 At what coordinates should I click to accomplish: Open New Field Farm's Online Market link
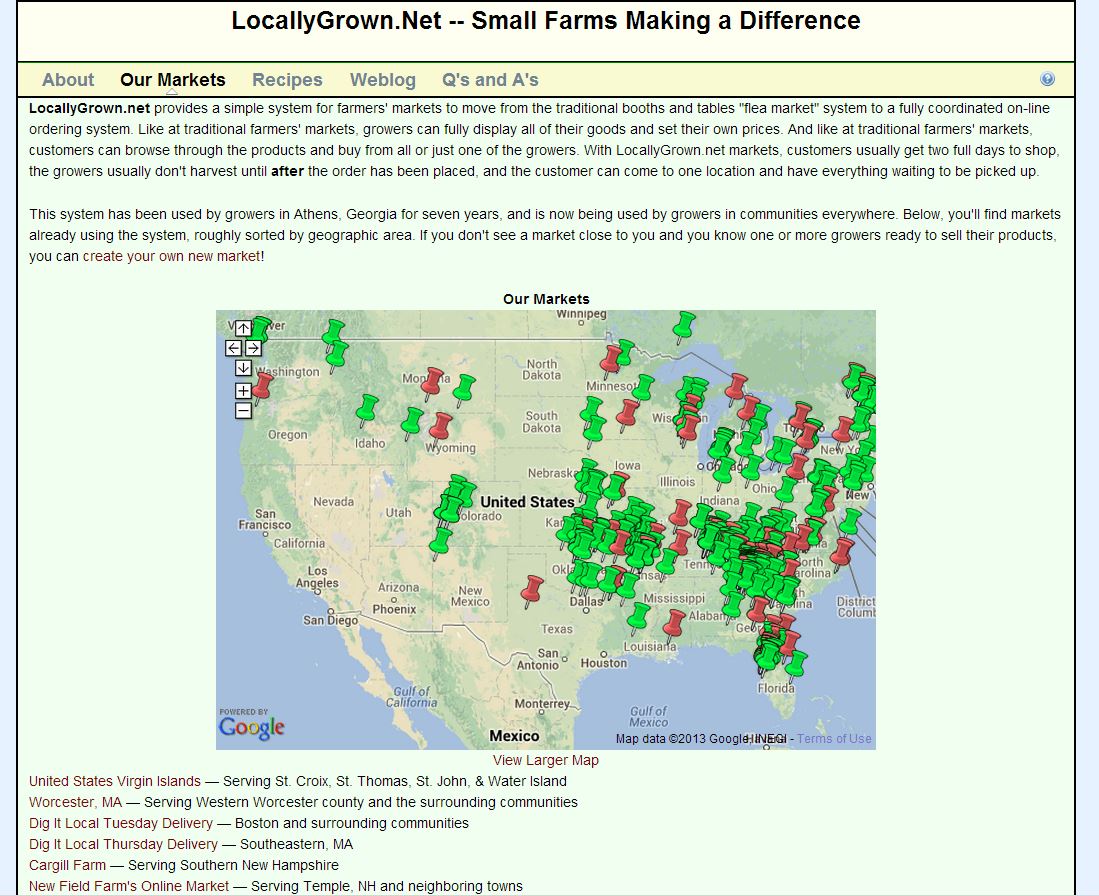pos(129,886)
